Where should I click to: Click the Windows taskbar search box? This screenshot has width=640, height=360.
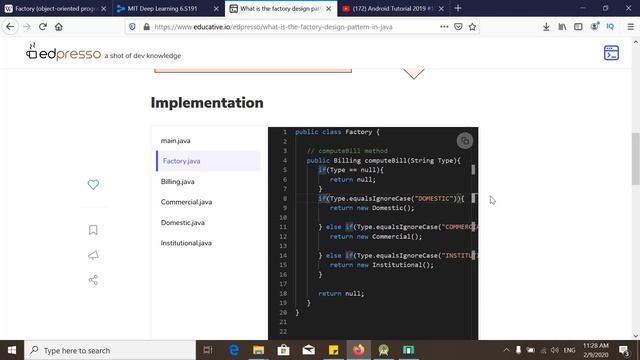tap(110, 350)
